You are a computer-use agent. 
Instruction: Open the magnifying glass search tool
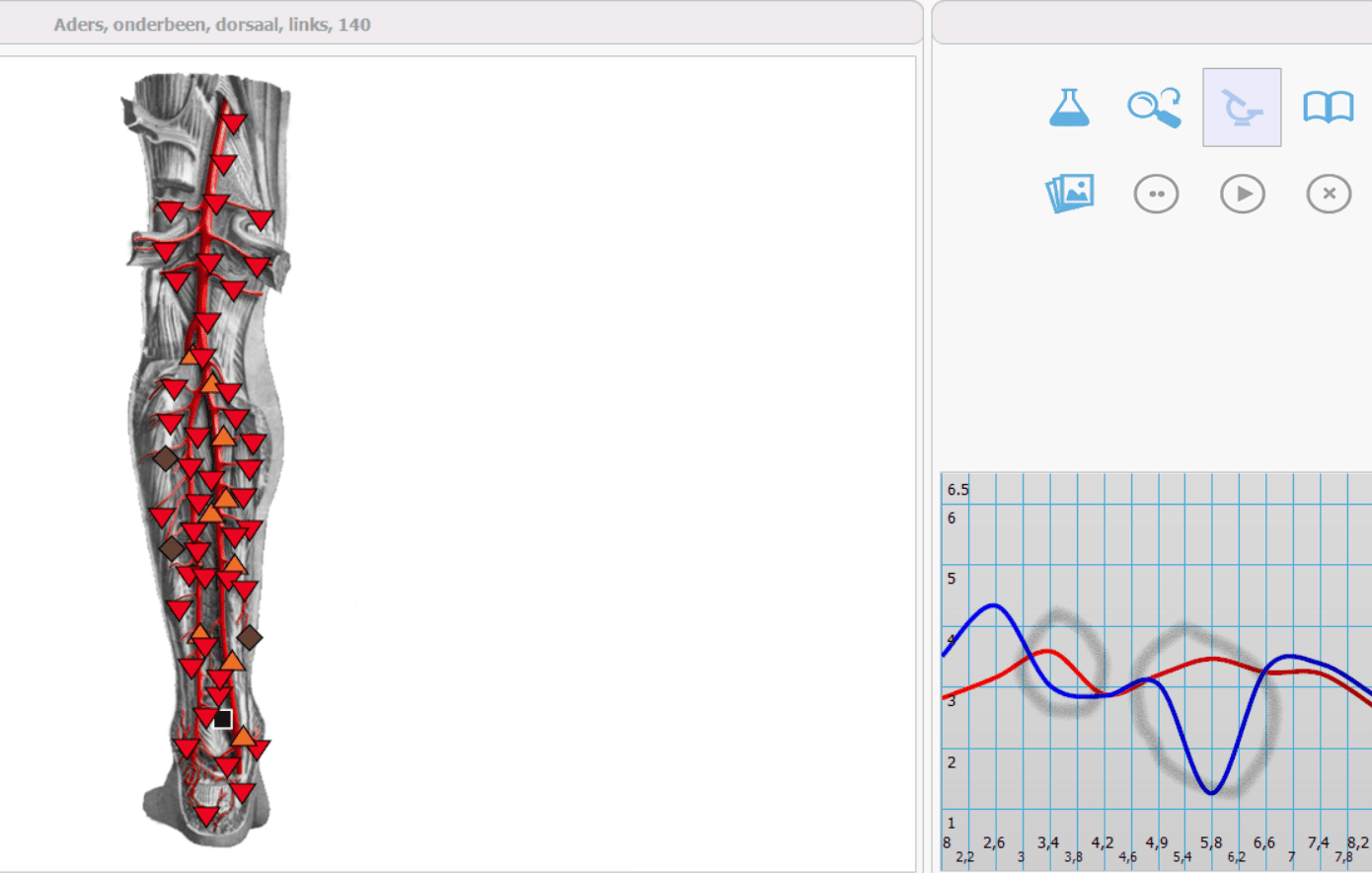[1155, 108]
